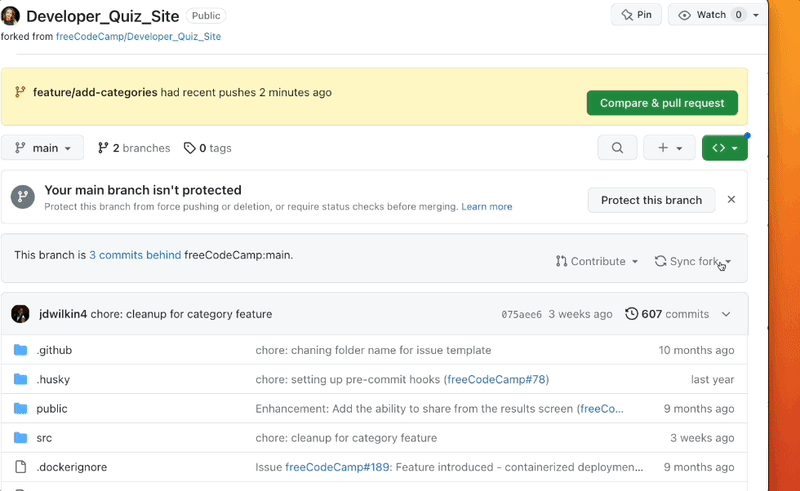Dismiss the branch protection notice
The image size is (800, 491).
pyautogui.click(x=731, y=200)
